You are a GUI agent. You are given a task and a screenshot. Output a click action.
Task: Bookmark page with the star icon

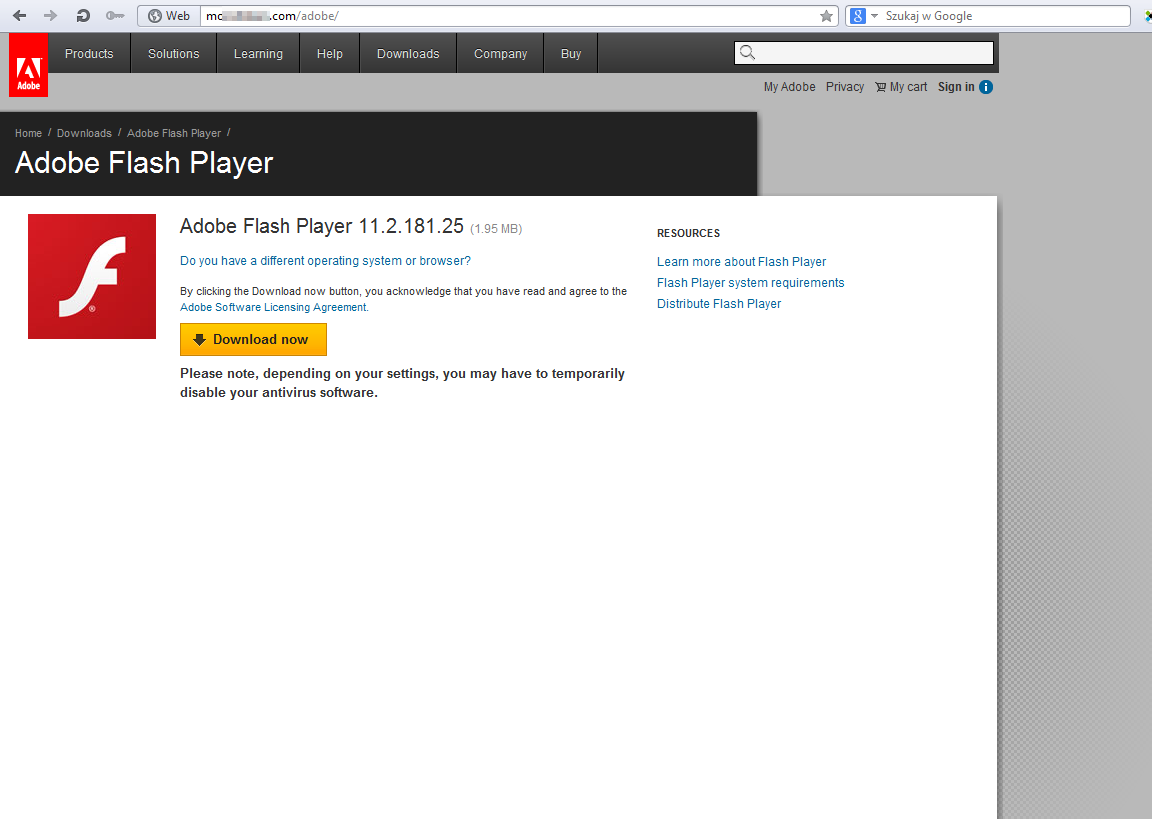tap(827, 16)
